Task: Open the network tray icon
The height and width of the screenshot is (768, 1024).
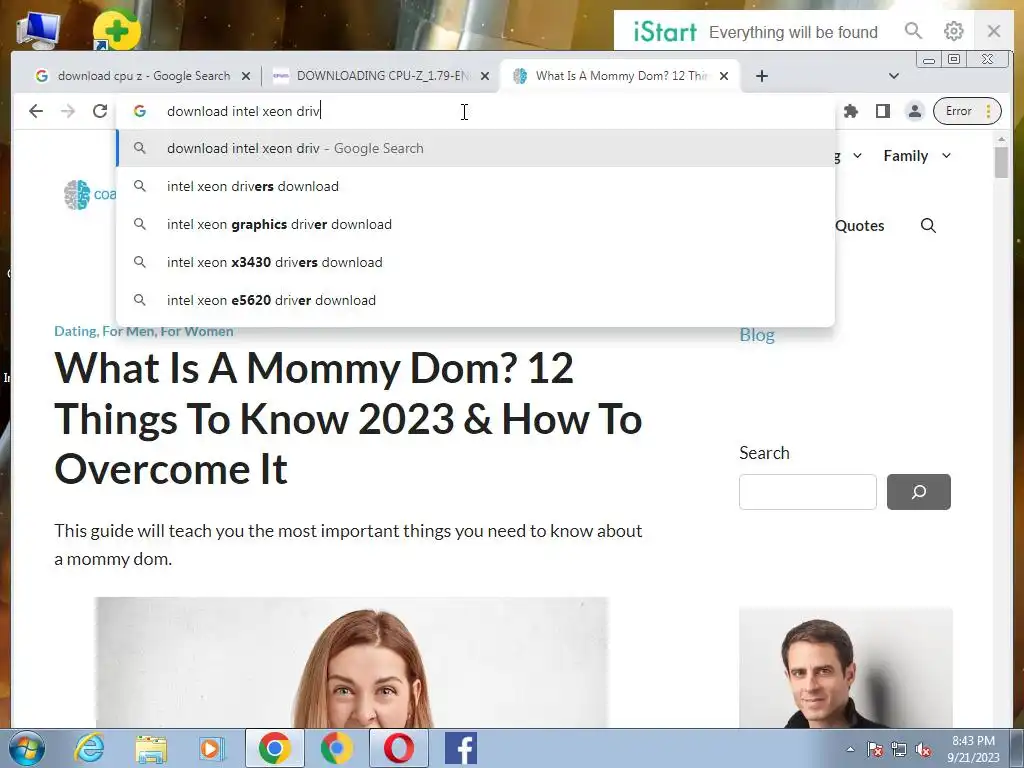Action: [x=899, y=749]
